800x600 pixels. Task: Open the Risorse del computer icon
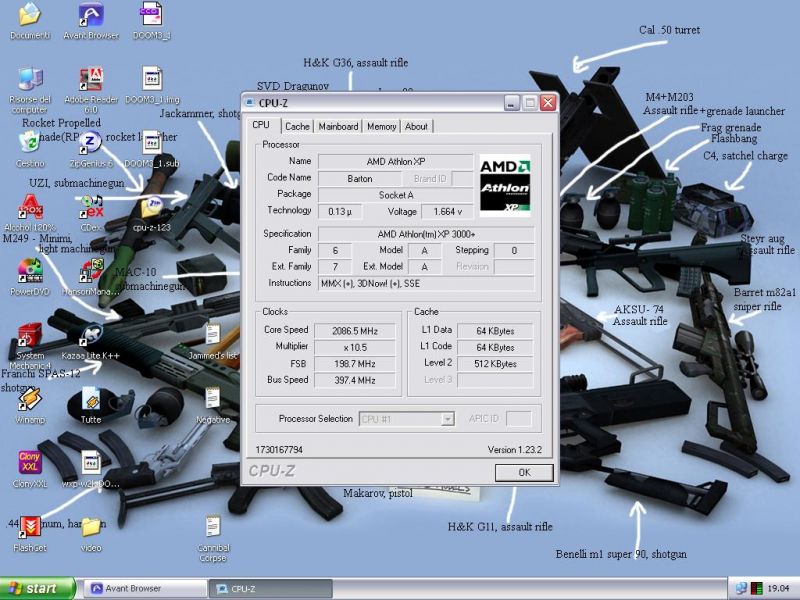pos(30,80)
